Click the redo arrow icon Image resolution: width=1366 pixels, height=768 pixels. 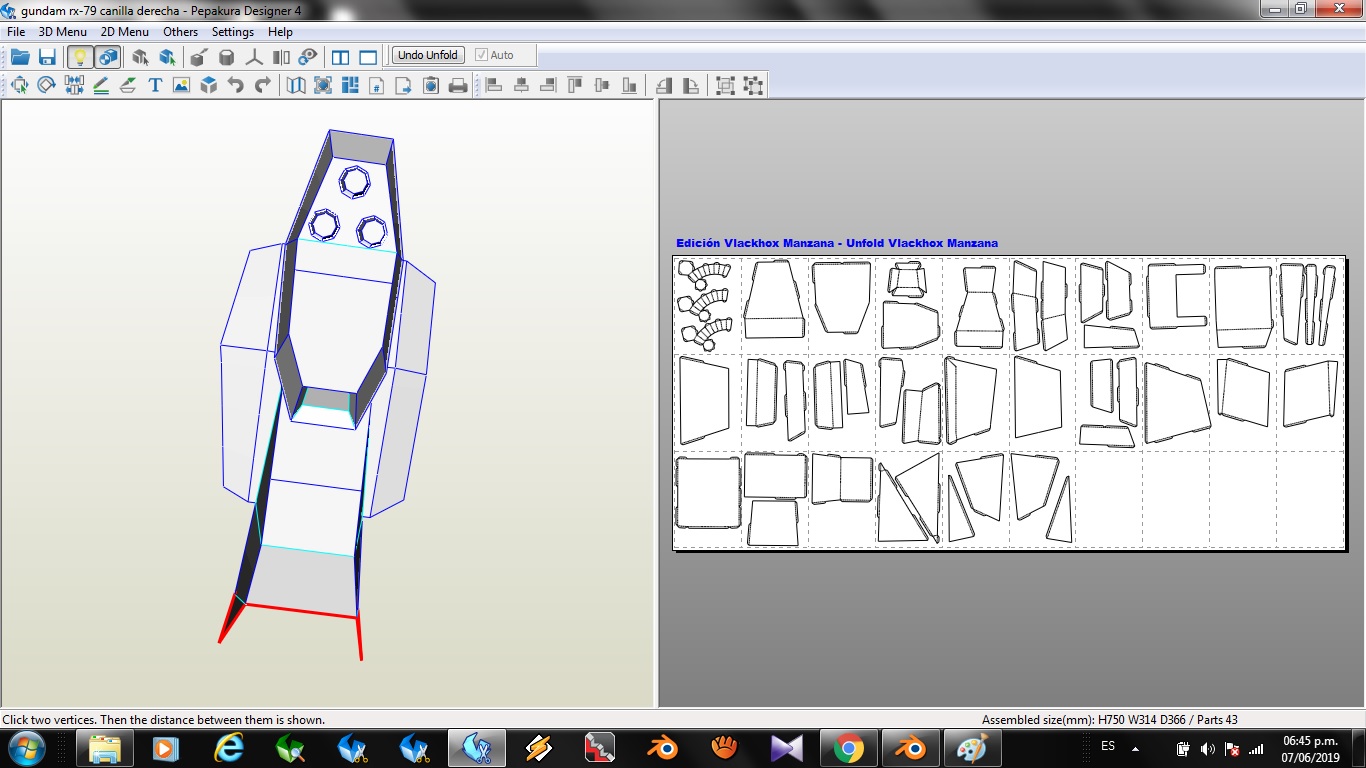(x=263, y=85)
